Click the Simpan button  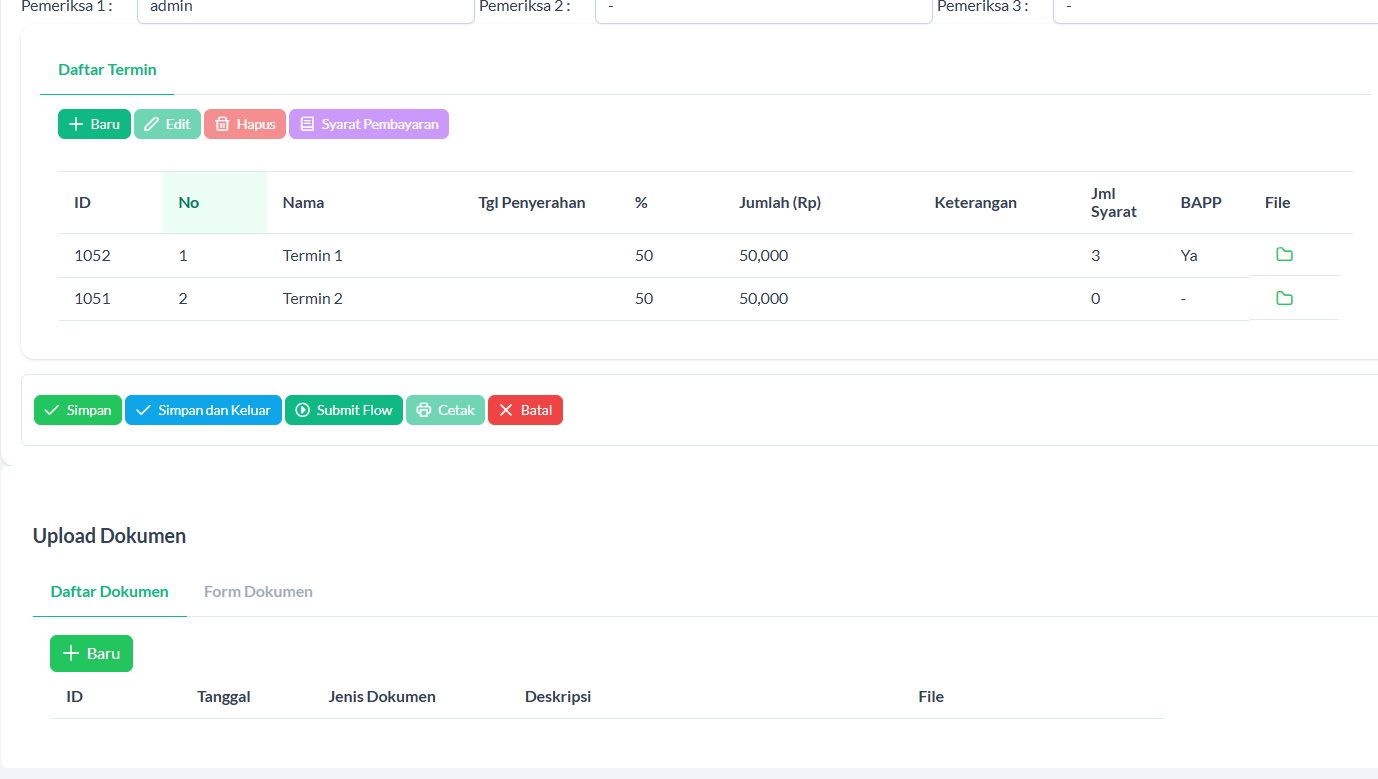(x=78, y=410)
